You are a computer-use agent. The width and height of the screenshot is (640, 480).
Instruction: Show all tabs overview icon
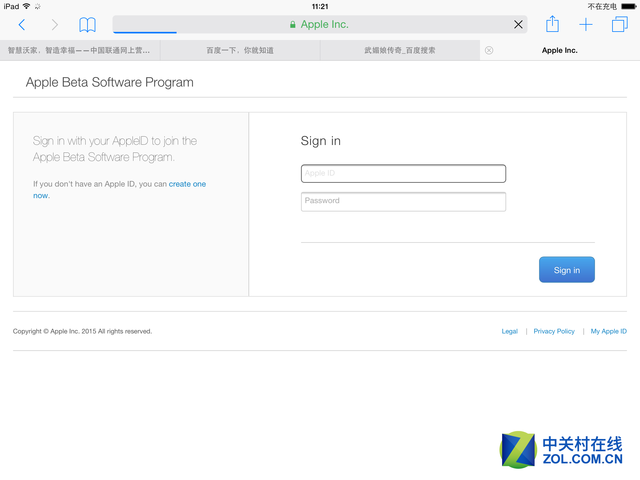(x=620, y=24)
